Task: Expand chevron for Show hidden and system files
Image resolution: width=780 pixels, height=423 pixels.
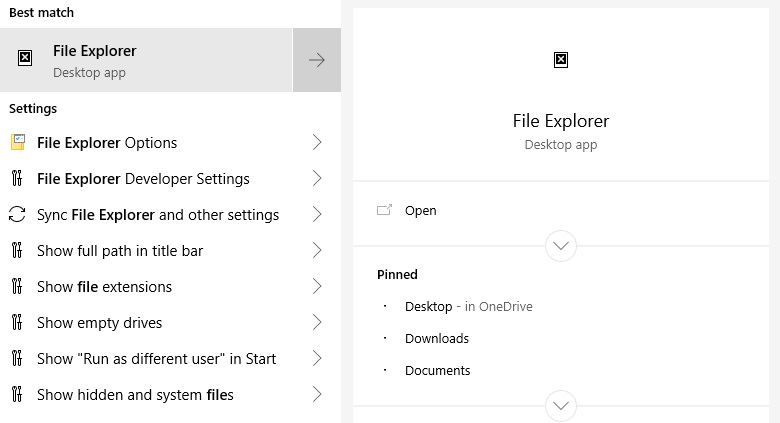Action: click(317, 395)
